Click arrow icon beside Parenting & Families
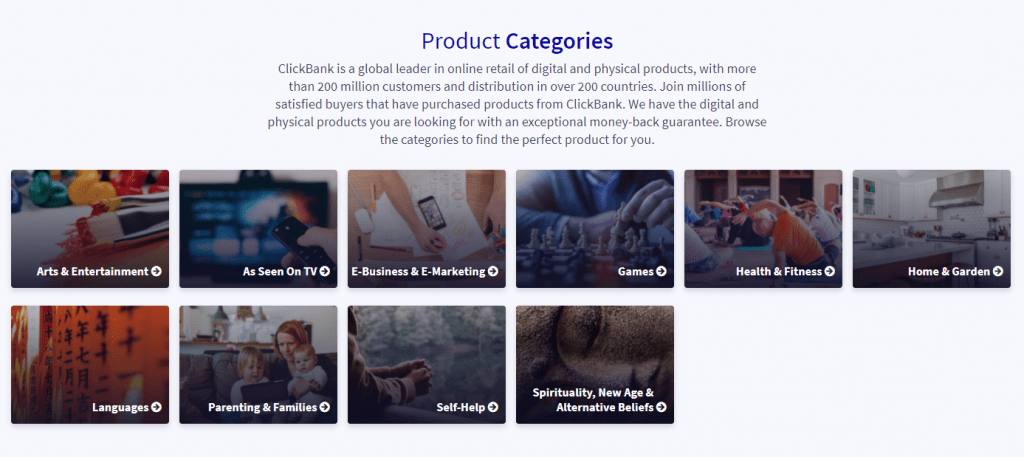The image size is (1024, 457). pos(325,408)
